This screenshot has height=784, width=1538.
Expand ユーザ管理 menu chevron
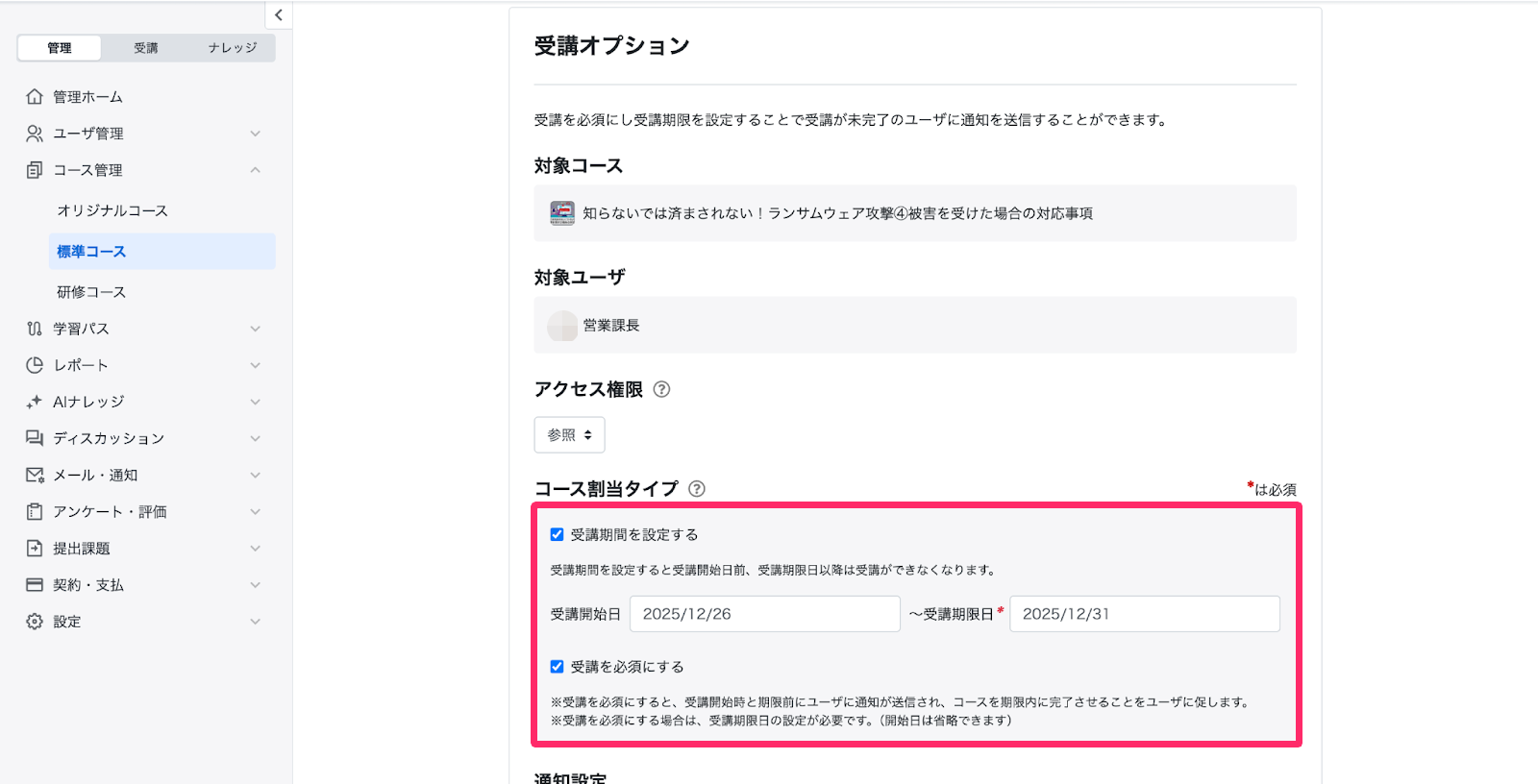tap(256, 134)
